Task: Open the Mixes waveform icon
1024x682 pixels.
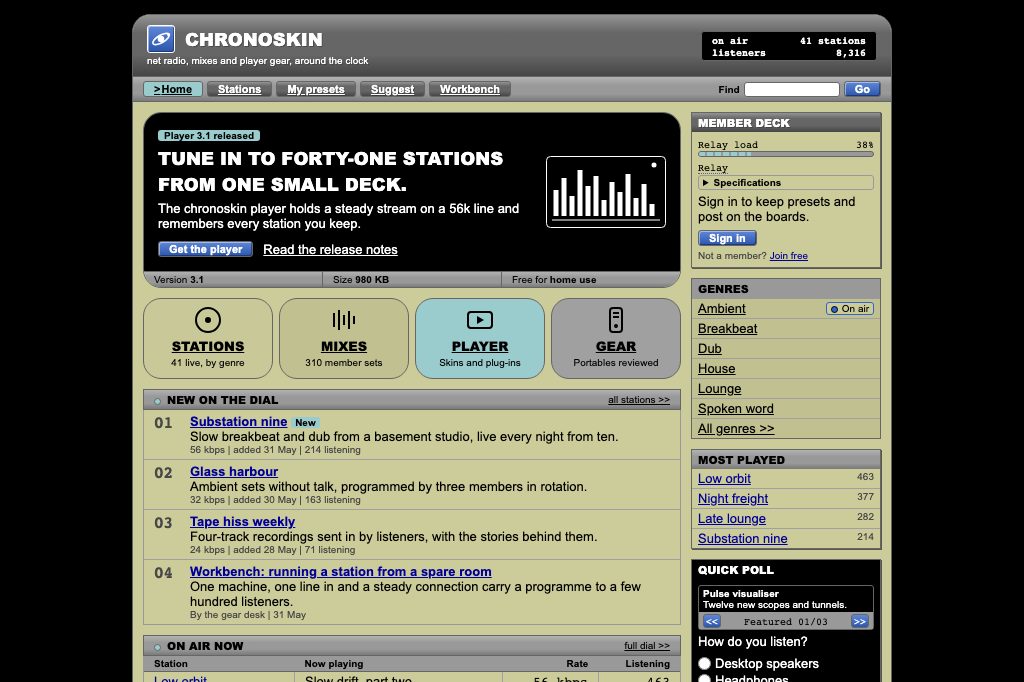Action: 344,319
